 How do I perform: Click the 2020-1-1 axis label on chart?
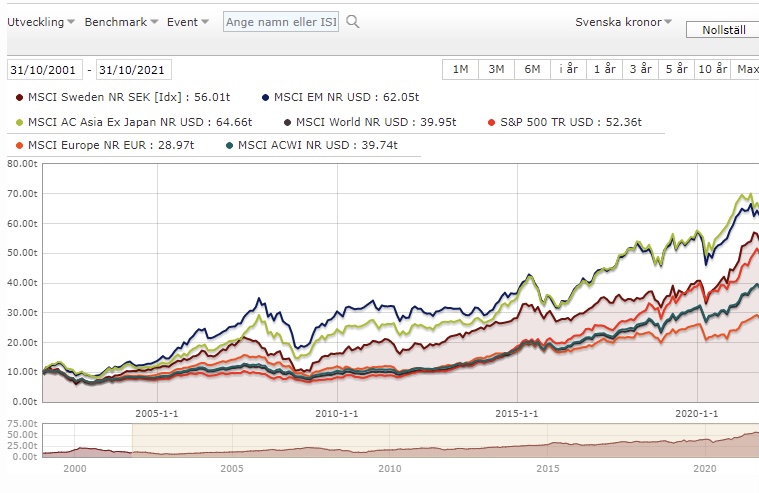coord(697,414)
